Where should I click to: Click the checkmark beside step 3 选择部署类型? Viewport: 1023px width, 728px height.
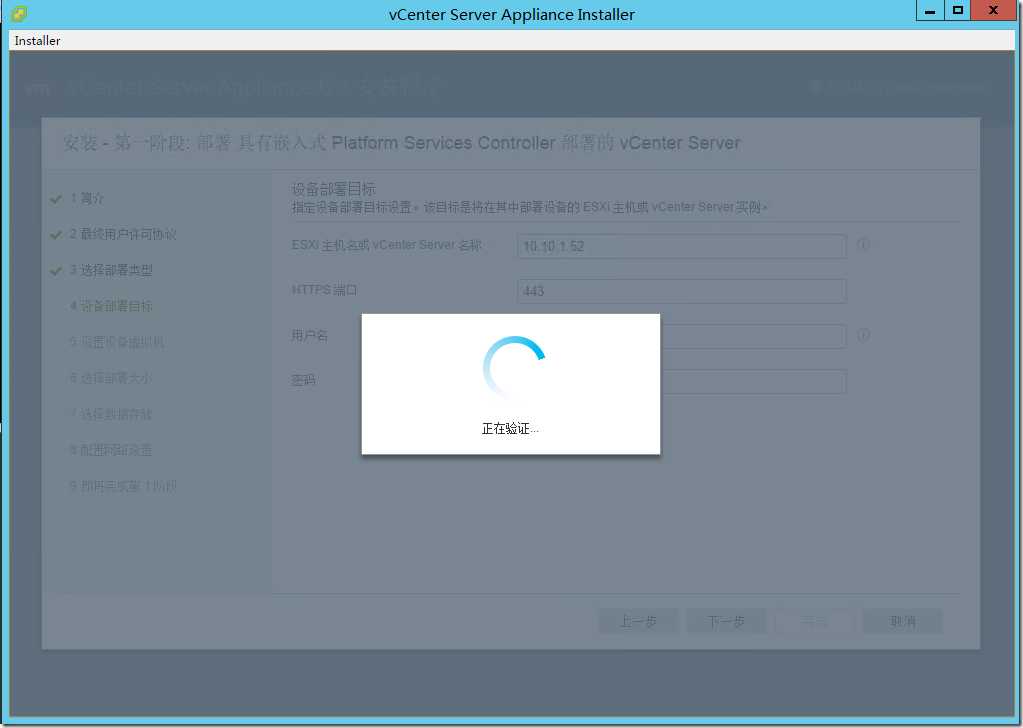tap(56, 271)
